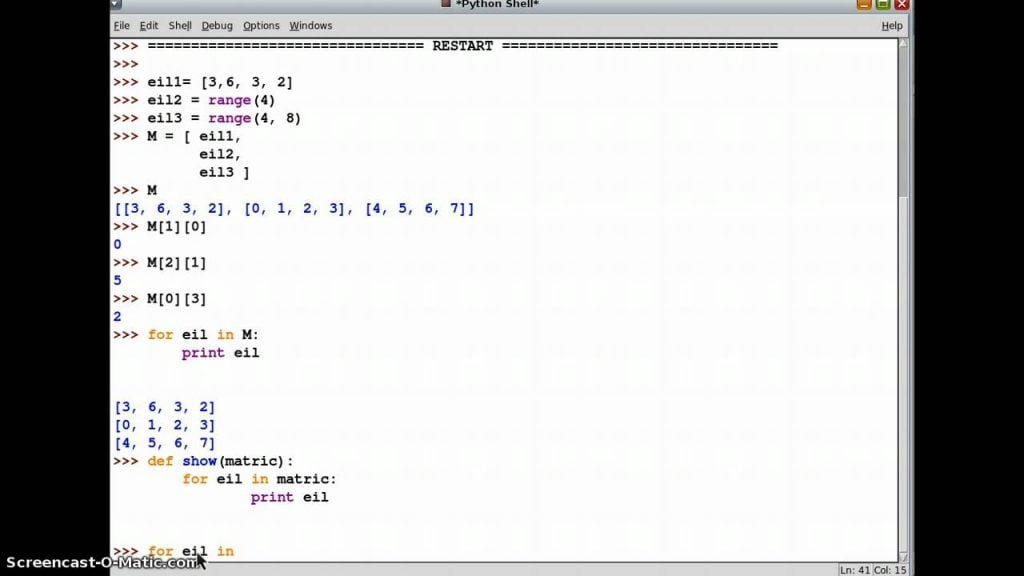Viewport: 1024px width, 576px height.
Task: Click the line 'for eil in M:'
Action: [x=203, y=335]
